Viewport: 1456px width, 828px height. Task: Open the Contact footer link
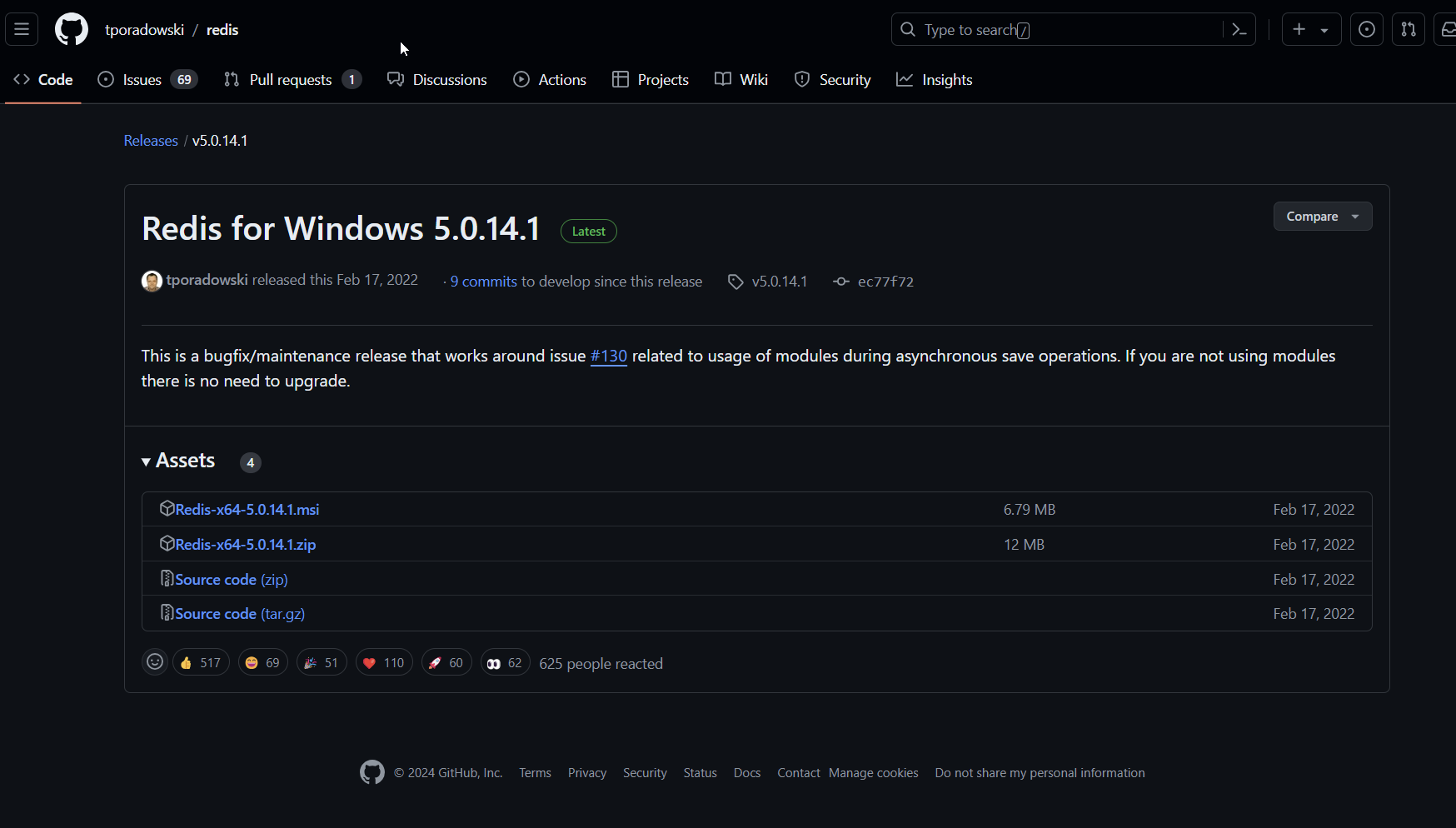point(799,773)
